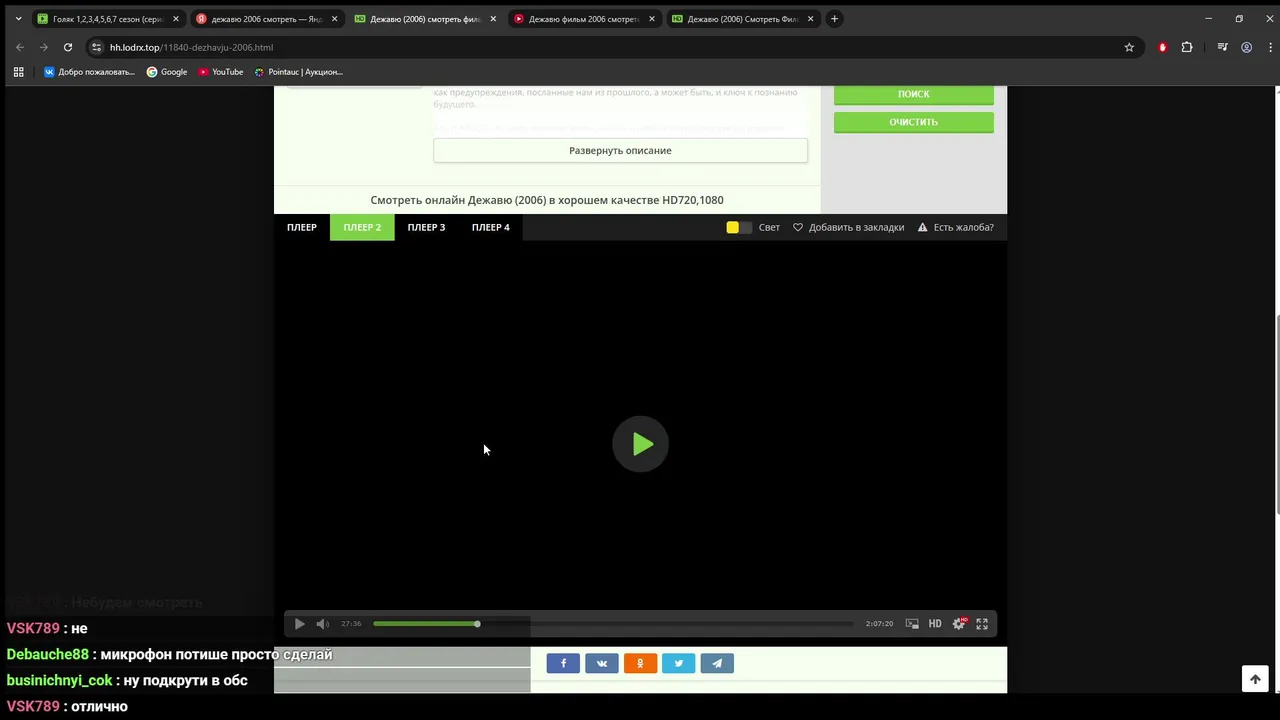Share on VK
Screen dimensions: 1280x720
pos(601,663)
